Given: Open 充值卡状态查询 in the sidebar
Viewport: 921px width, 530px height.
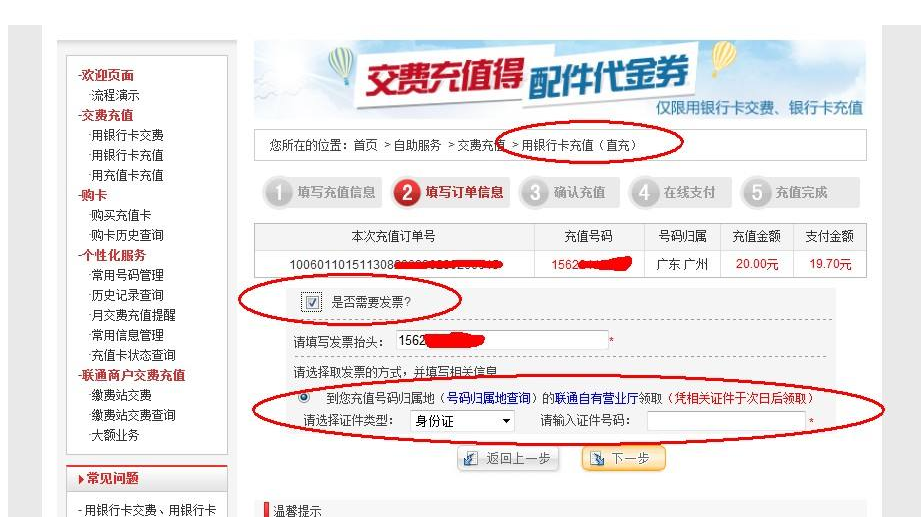Looking at the screenshot, I should tap(133, 355).
